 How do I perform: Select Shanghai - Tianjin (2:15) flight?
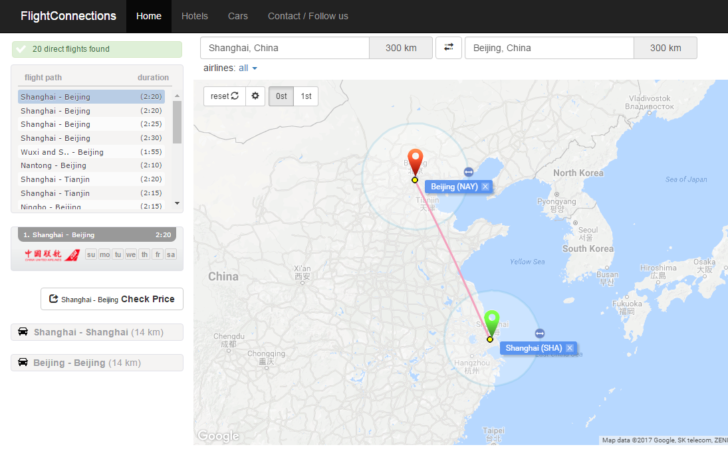pyautogui.click(x=91, y=193)
